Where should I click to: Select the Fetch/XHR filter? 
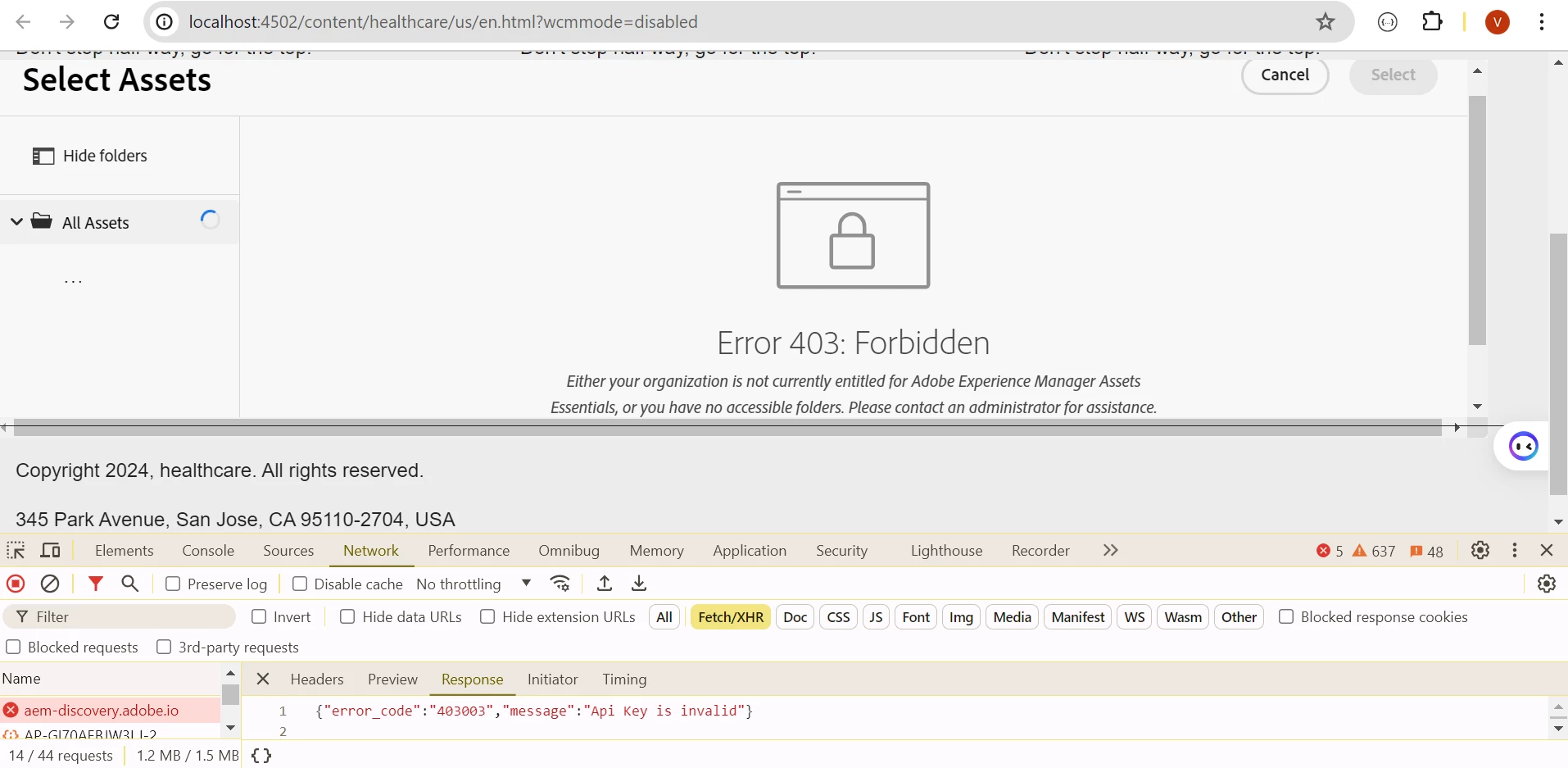731,617
